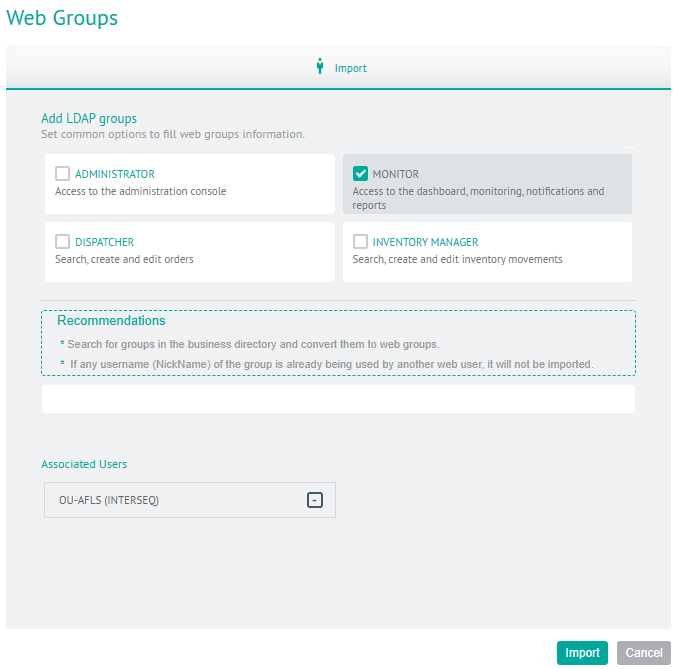The width and height of the screenshot is (678, 669).
Task: Click the Inventory Manager card description
Action: click(457, 259)
